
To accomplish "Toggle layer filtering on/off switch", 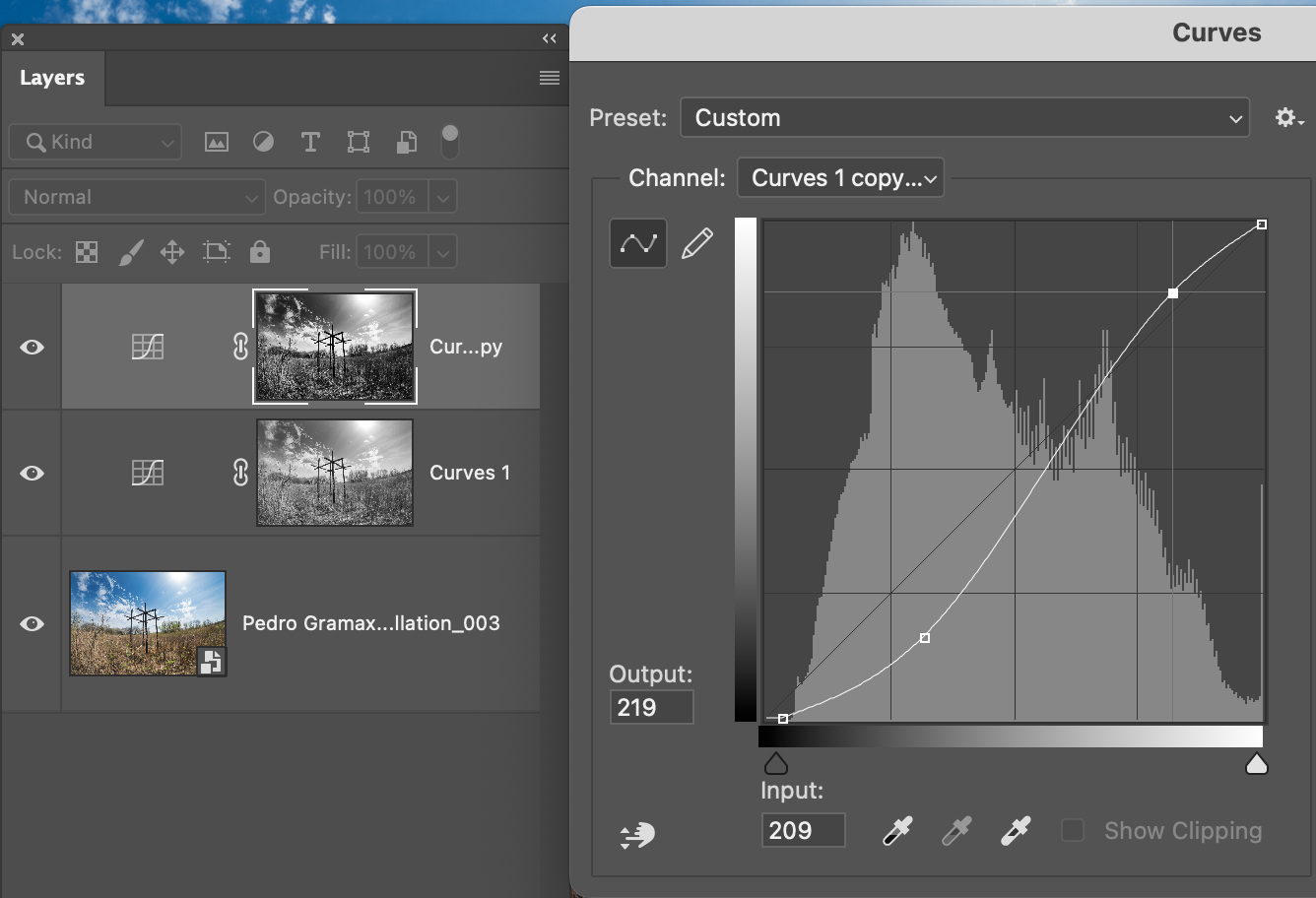I will (x=449, y=141).
